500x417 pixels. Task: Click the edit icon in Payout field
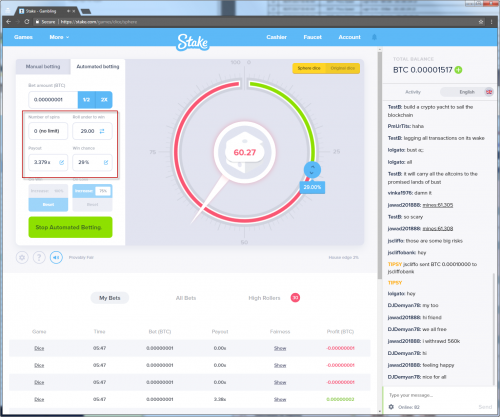[62, 162]
